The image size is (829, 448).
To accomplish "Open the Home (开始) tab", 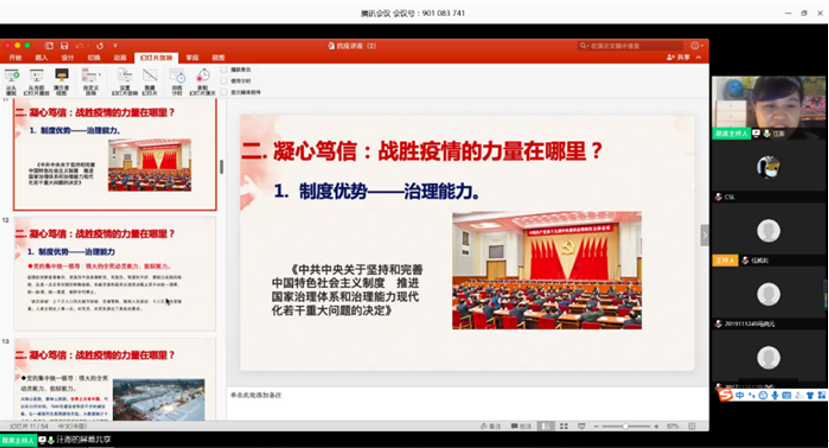I will [x=15, y=58].
